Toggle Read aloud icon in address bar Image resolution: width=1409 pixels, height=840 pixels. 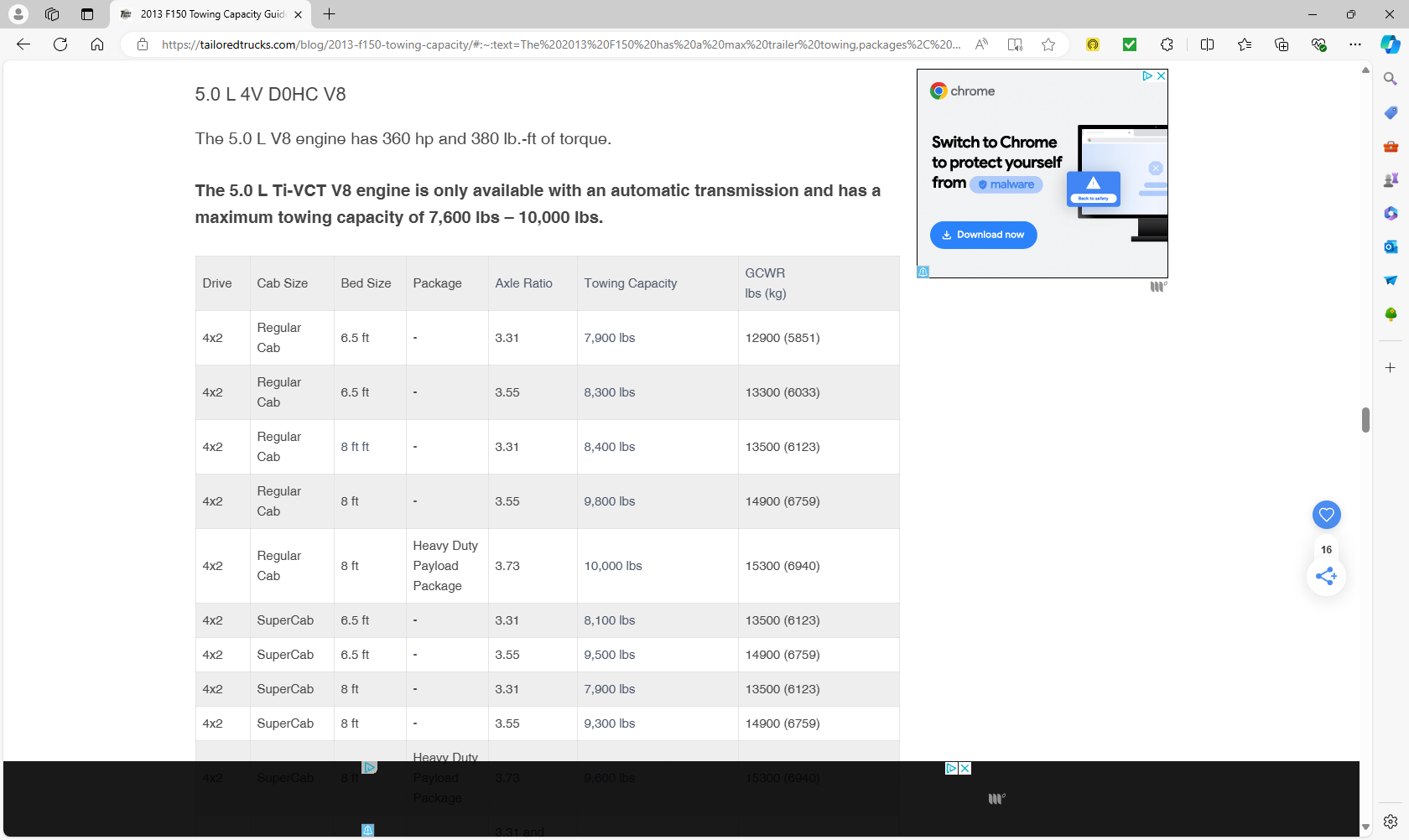coord(981,44)
